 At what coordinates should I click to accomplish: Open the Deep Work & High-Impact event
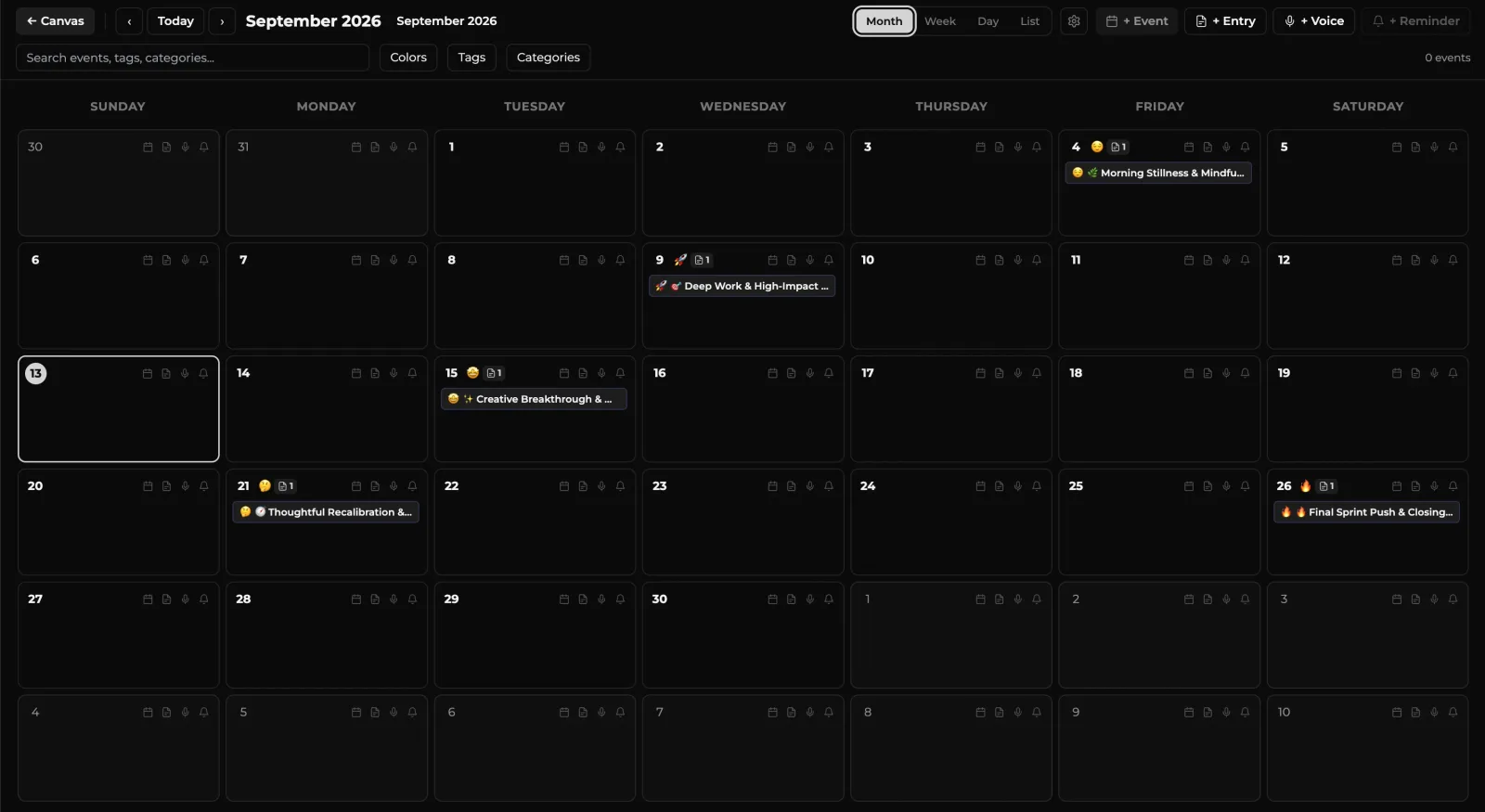(742, 287)
